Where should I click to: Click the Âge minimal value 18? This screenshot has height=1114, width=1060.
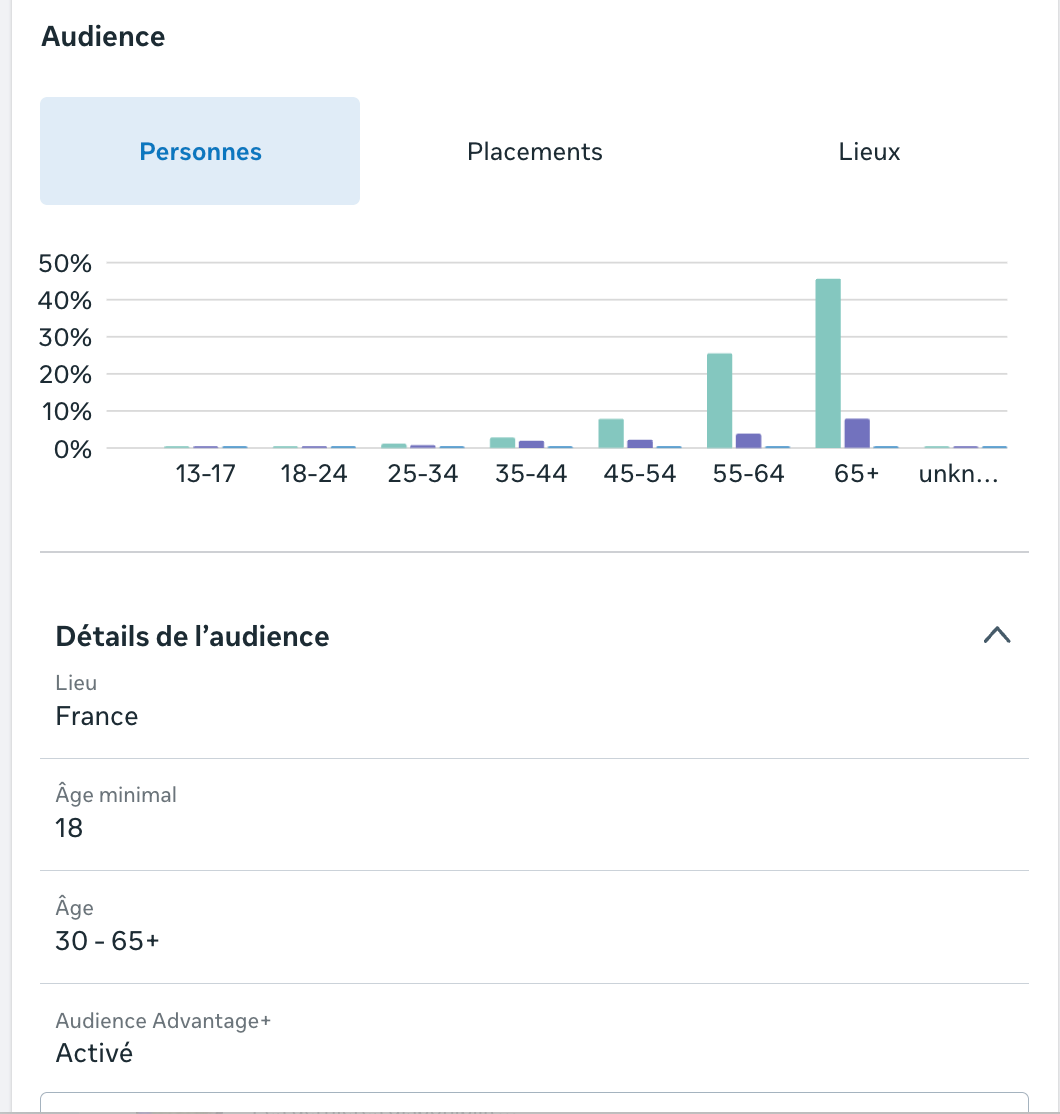(x=69, y=828)
